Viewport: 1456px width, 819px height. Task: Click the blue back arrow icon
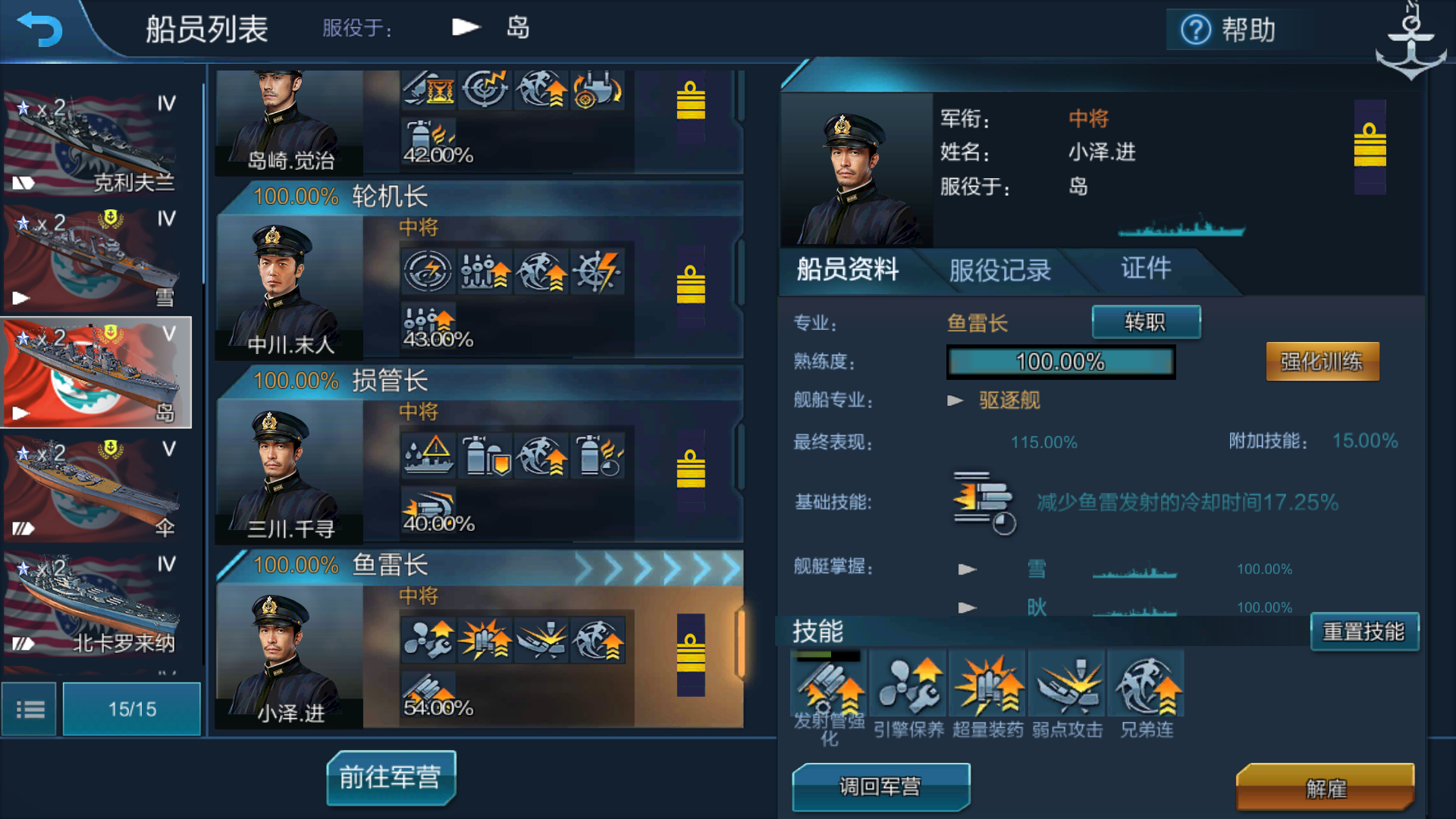tap(40, 29)
